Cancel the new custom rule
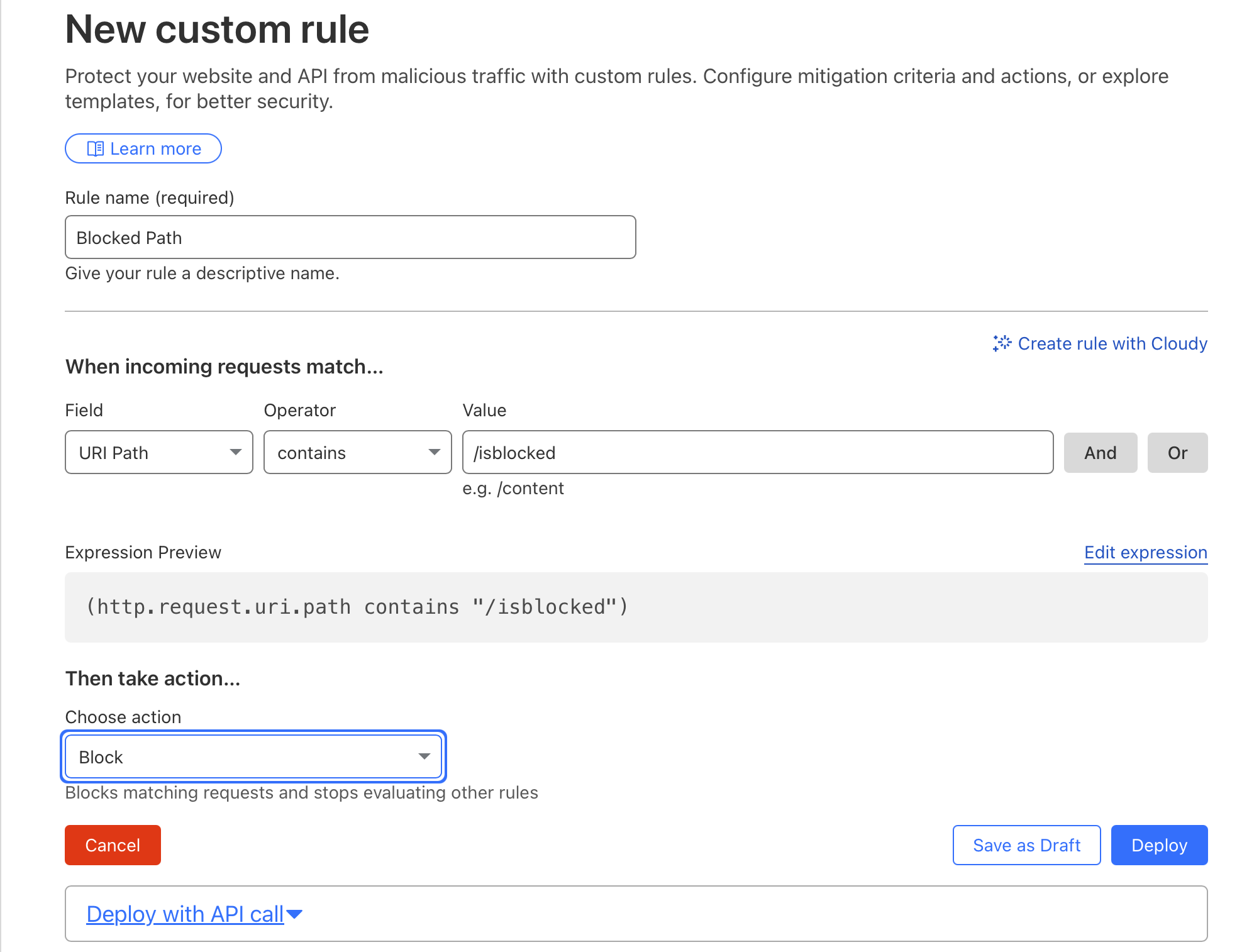 click(113, 845)
